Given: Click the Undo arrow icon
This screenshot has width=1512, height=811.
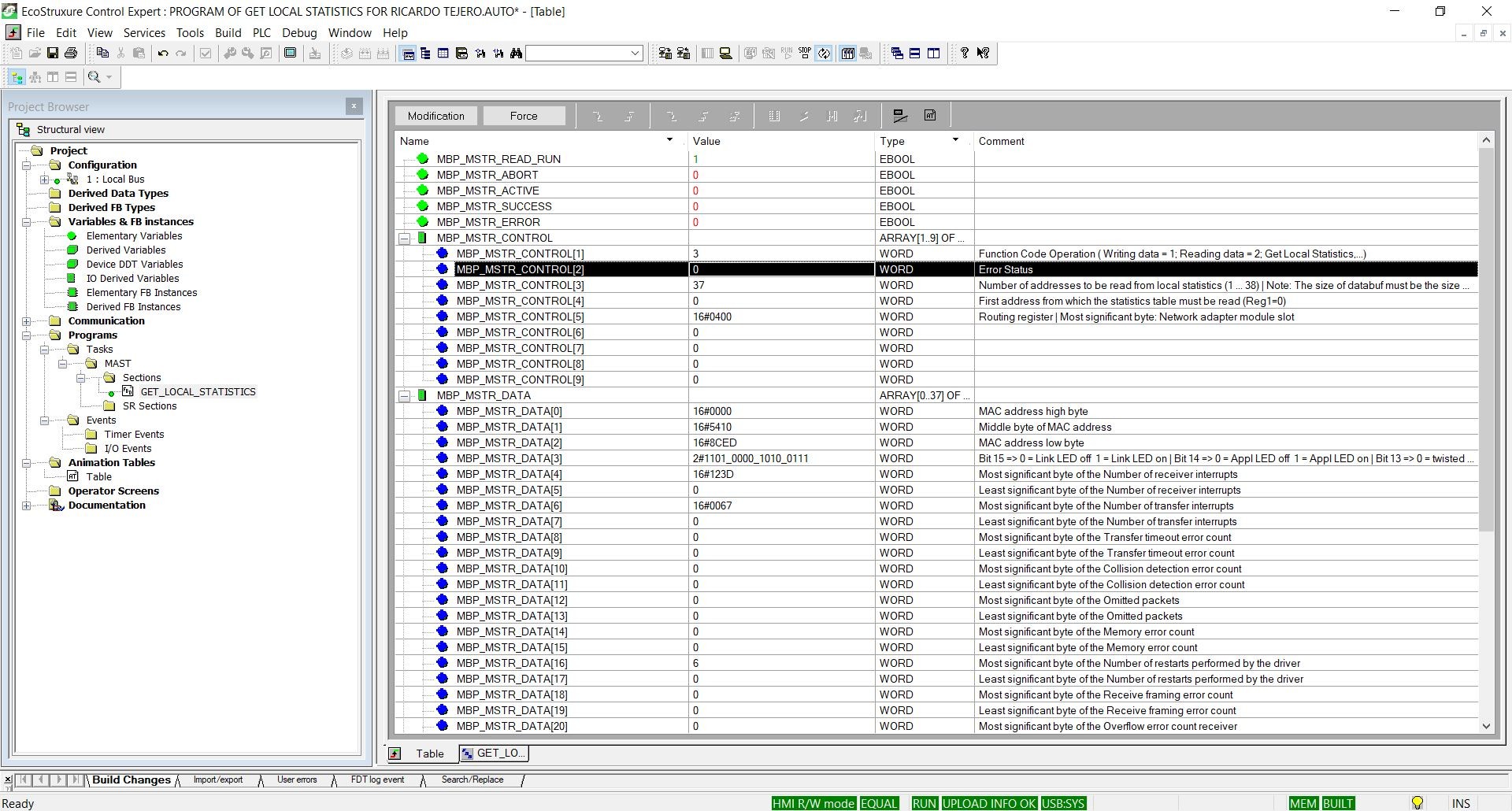Looking at the screenshot, I should click(x=163, y=53).
